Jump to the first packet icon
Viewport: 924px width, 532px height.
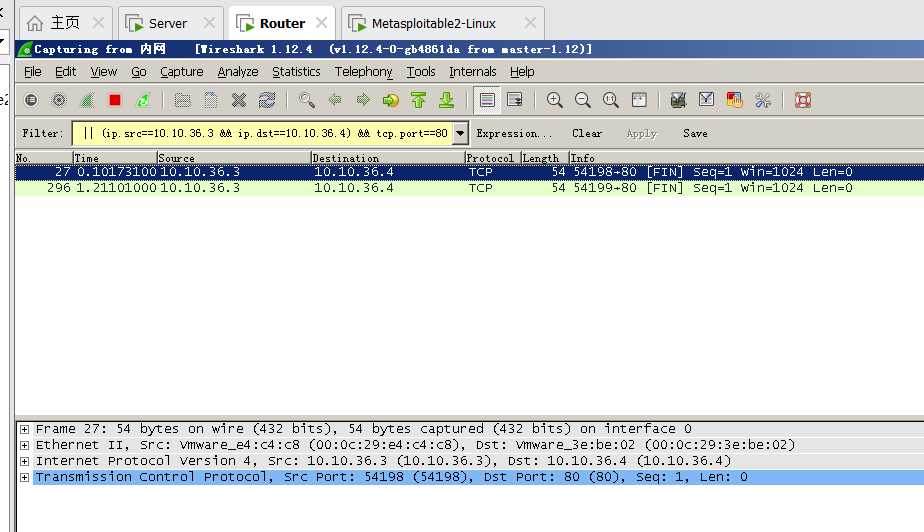(418, 100)
